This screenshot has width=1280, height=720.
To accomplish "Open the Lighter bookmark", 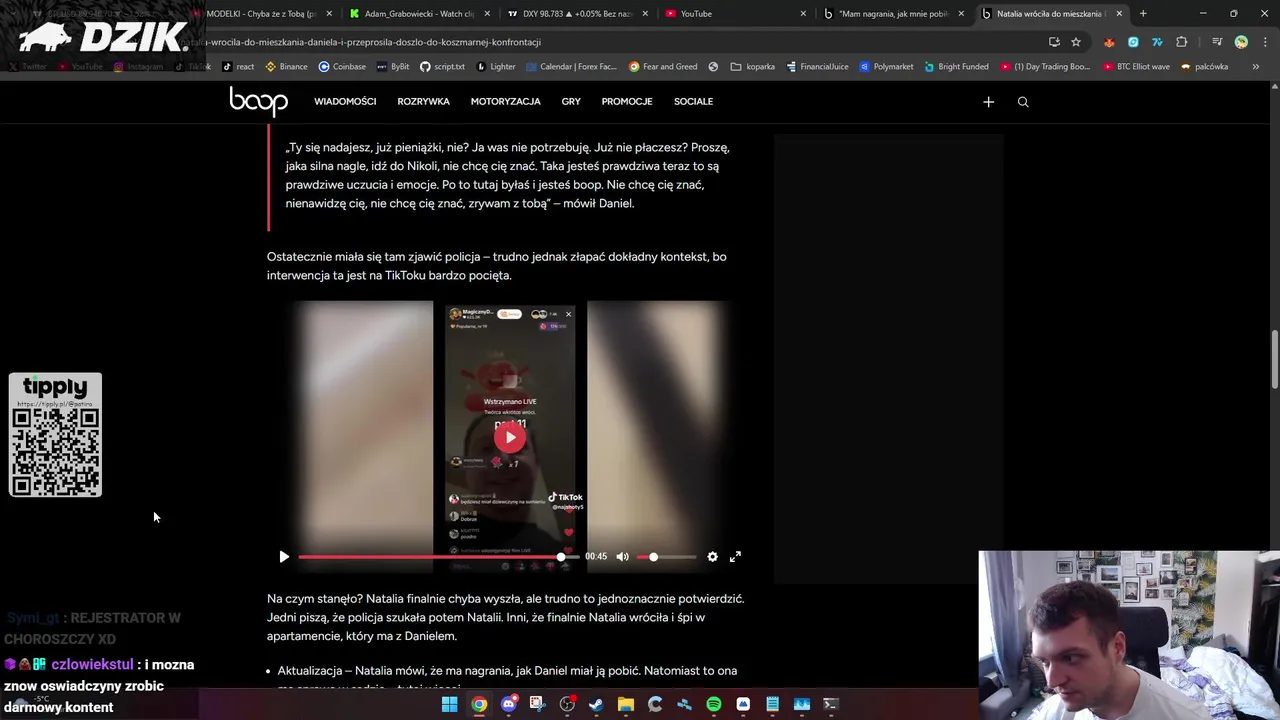I will 496,67.
